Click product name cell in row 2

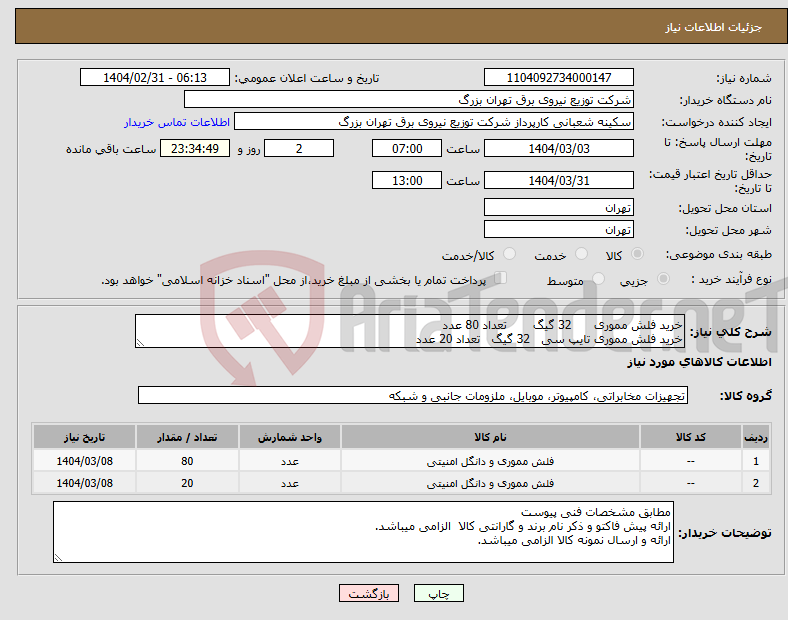[x=490, y=483]
